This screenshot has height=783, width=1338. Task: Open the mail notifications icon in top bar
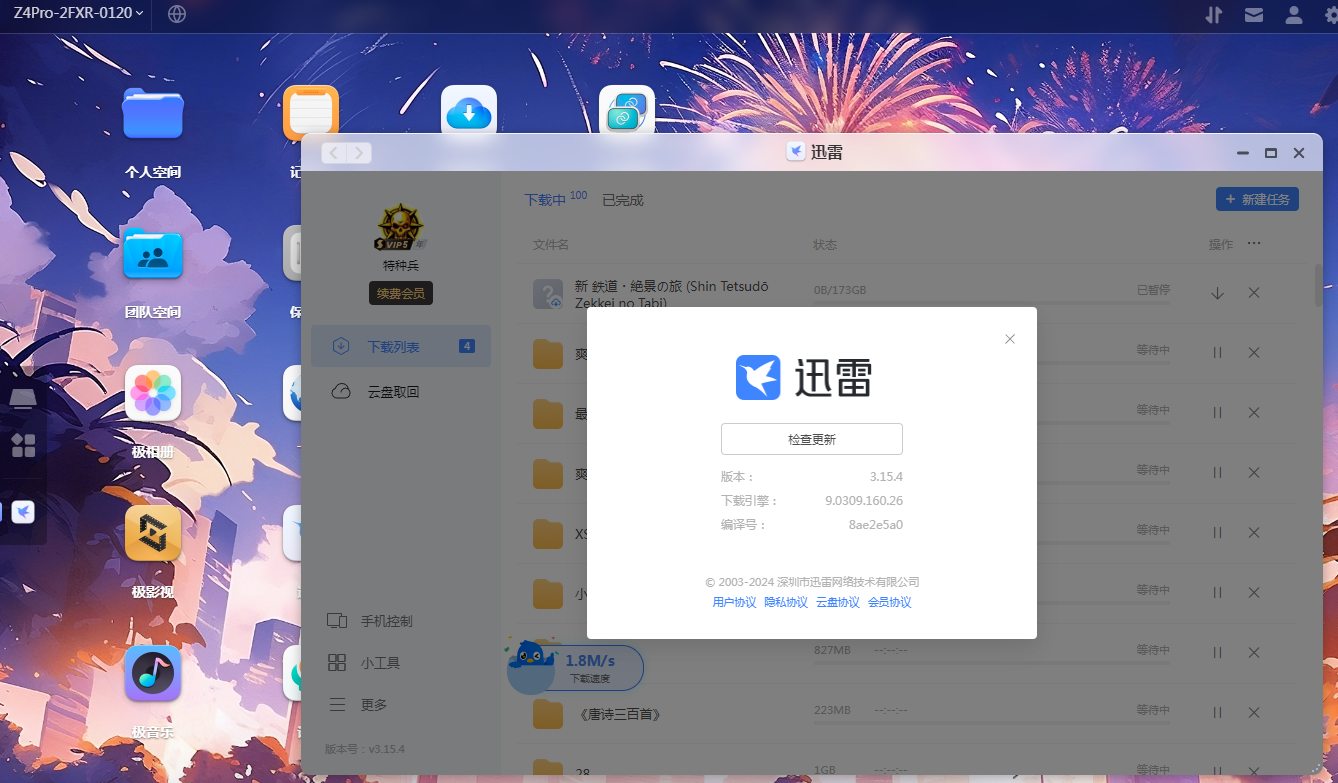1253,15
